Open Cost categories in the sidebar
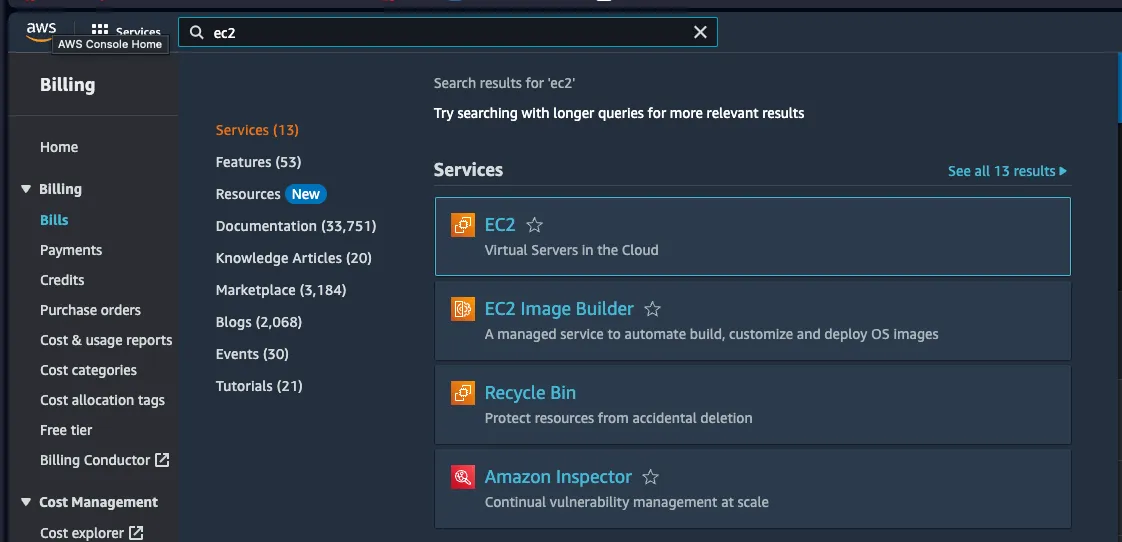 coord(88,370)
